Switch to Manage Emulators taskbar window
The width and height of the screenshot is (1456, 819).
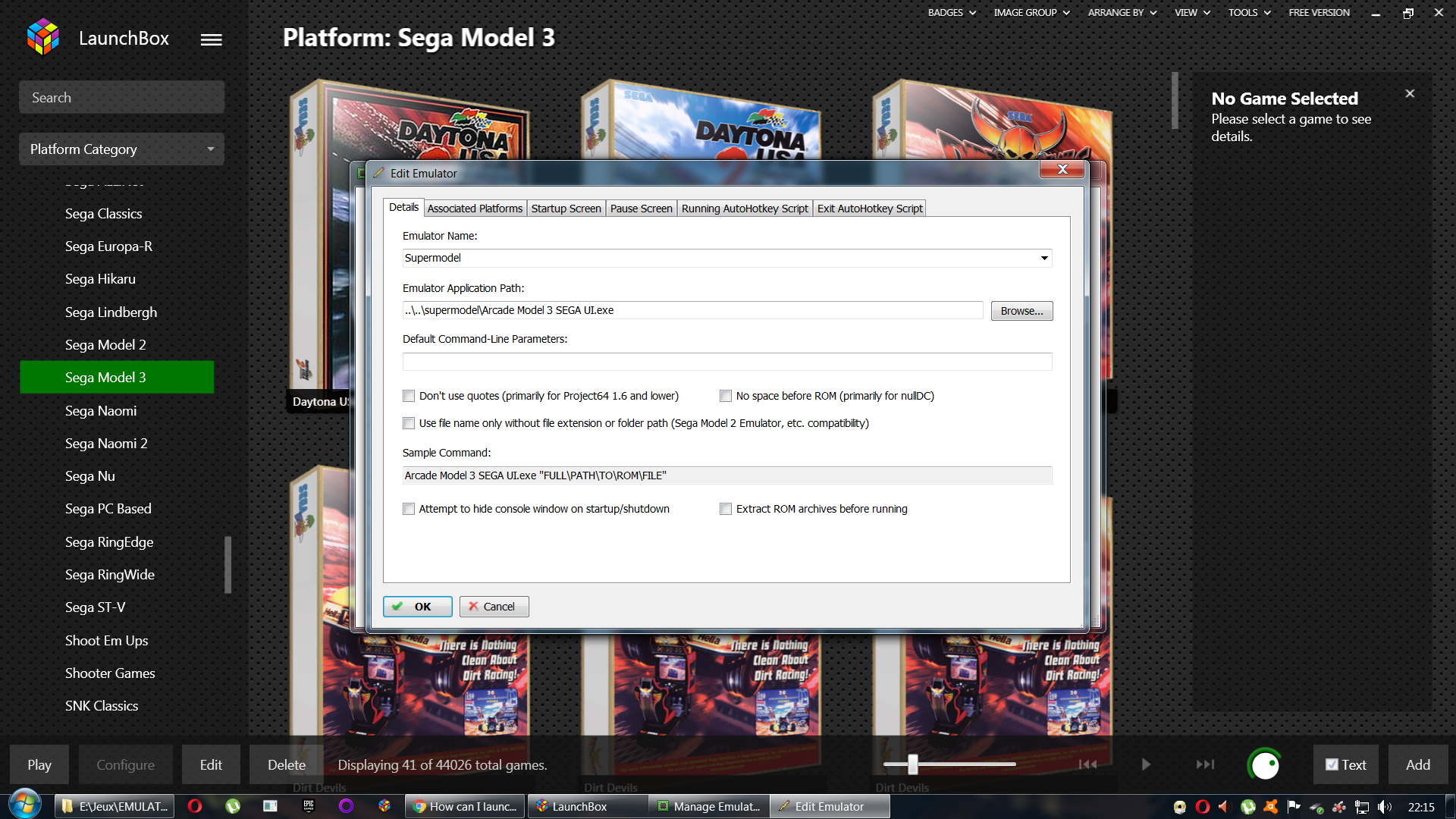709,806
